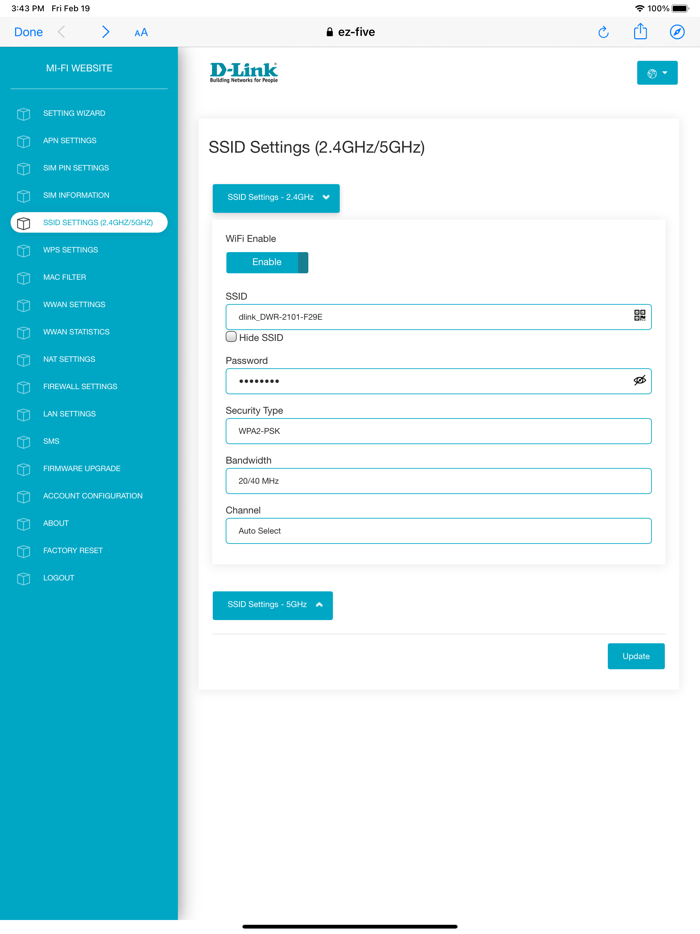Open the Bandwidth 20/40 MHz dropdown
Image resolution: width=700 pixels, height=934 pixels.
pyautogui.click(x=438, y=481)
